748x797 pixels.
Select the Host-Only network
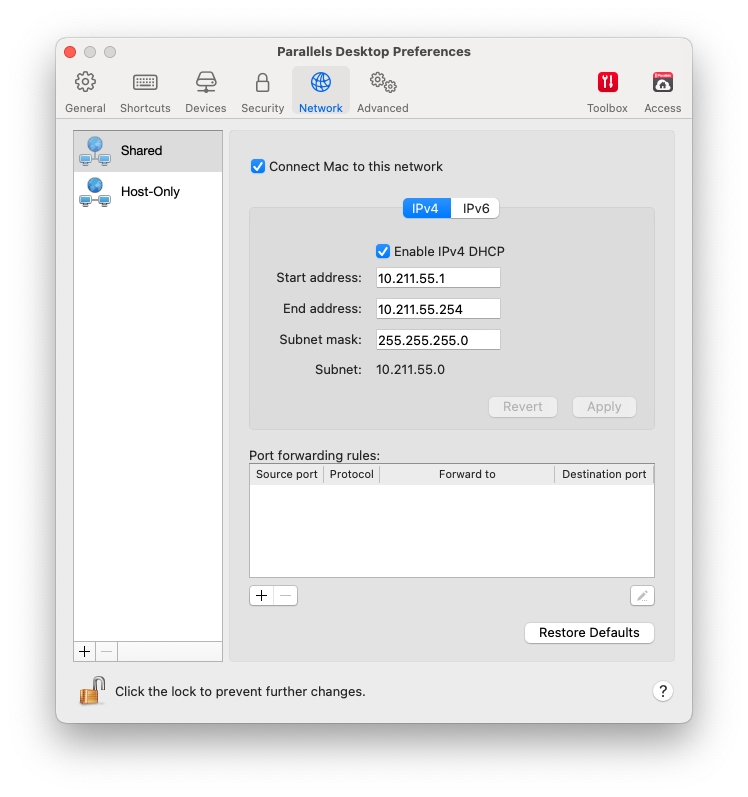(x=148, y=191)
